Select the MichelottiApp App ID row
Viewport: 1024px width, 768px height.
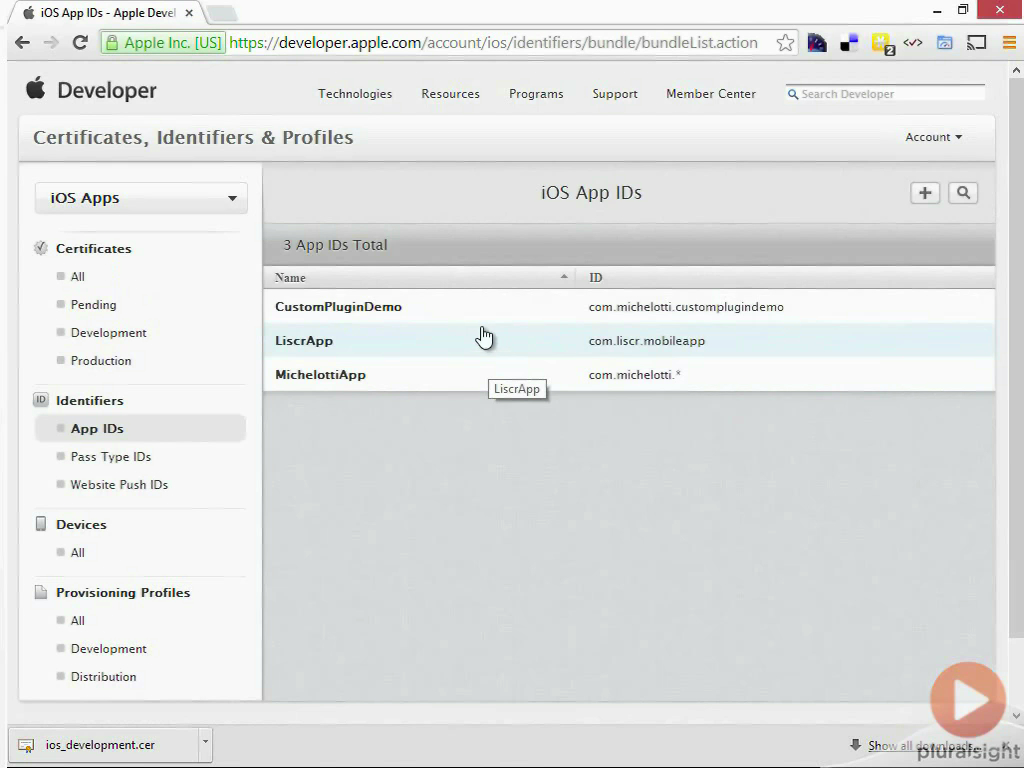[629, 374]
